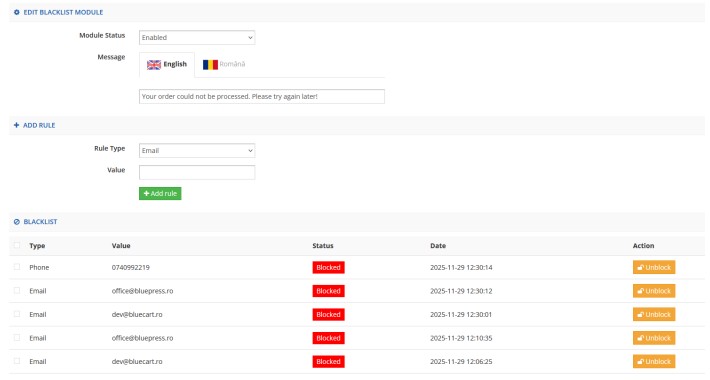Click the blocked order message text field
Image resolution: width=710 pixels, height=380 pixels.
262,96
